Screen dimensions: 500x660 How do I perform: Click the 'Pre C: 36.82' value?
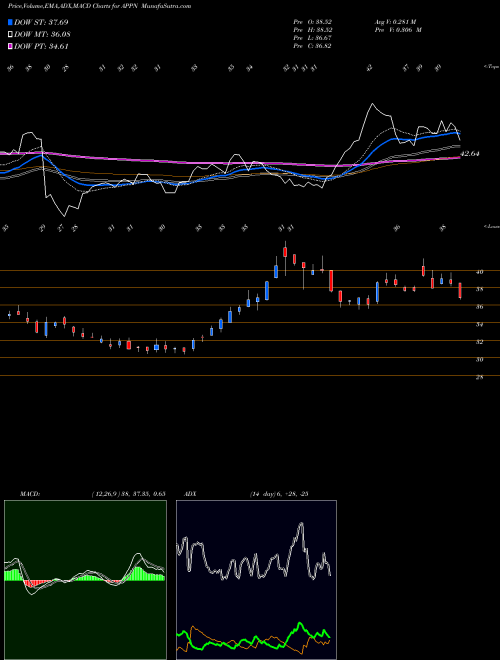click(312, 46)
